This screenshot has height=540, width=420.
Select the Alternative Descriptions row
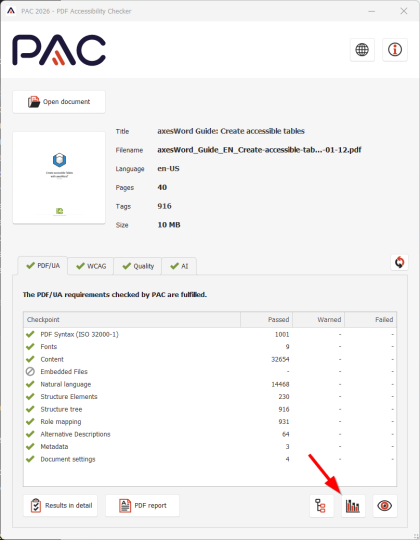(x=210, y=434)
